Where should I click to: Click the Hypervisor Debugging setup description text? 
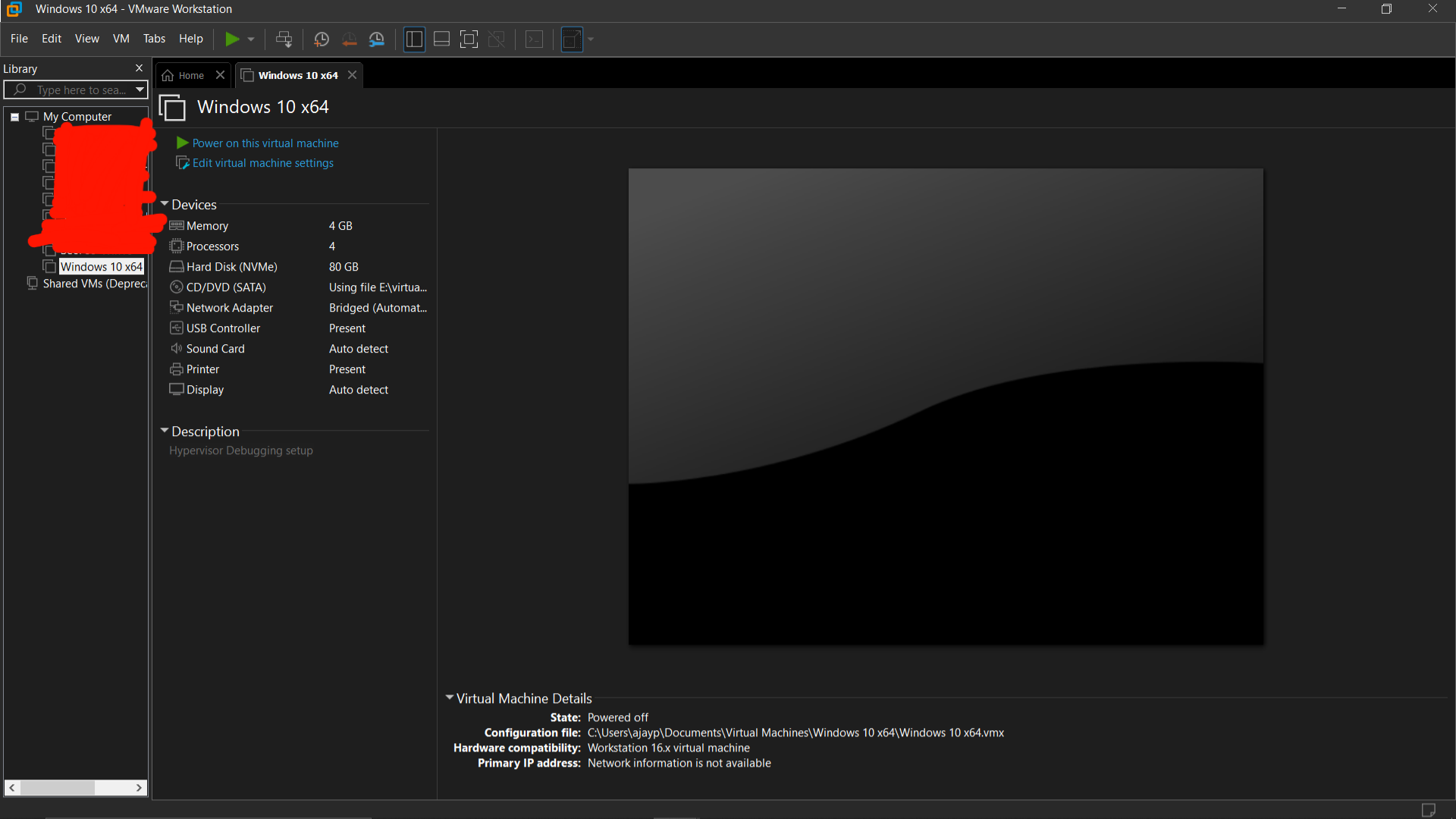(241, 450)
